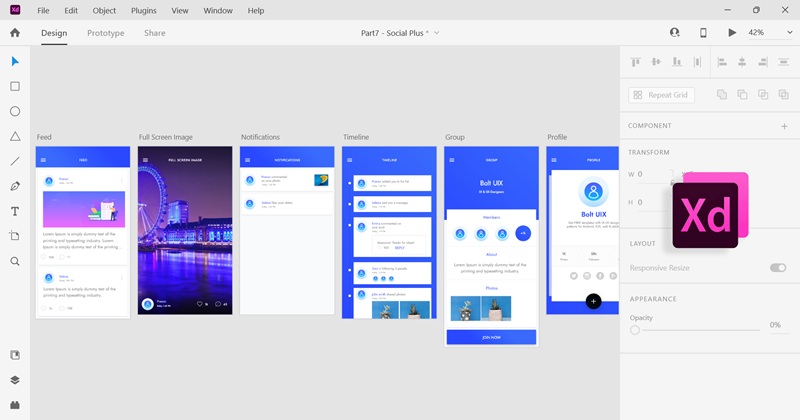
Task: Select the Rectangle tool
Action: 15,86
